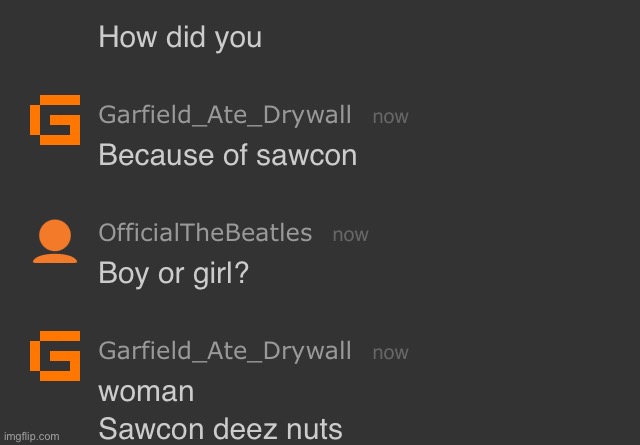Open the OfficialTheBeatles username link

click(205, 233)
